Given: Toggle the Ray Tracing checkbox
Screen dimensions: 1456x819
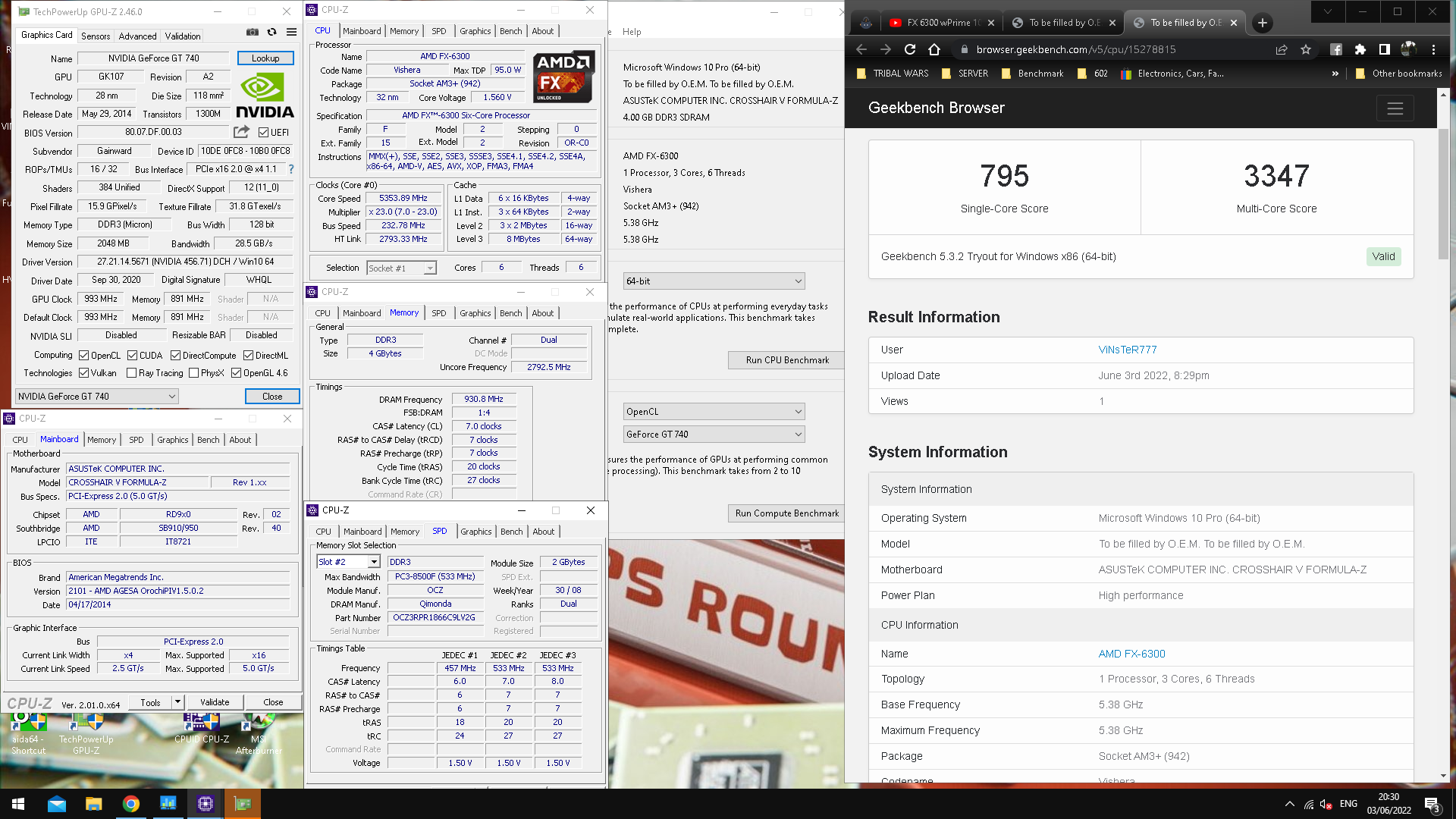Looking at the screenshot, I should pos(131,372).
